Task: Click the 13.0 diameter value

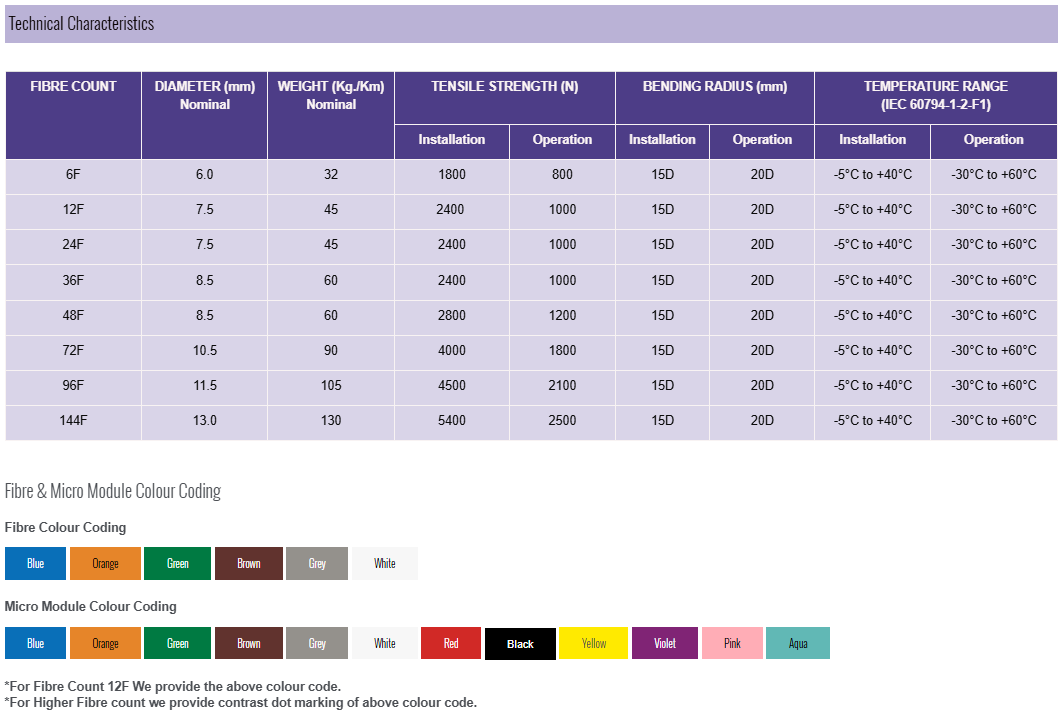Action: coord(205,421)
